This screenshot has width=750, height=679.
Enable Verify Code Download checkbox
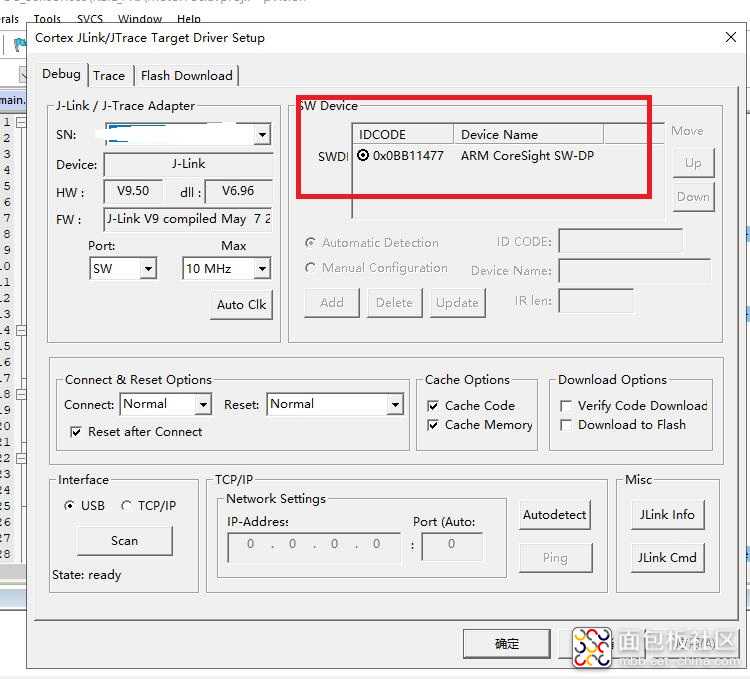pos(565,406)
